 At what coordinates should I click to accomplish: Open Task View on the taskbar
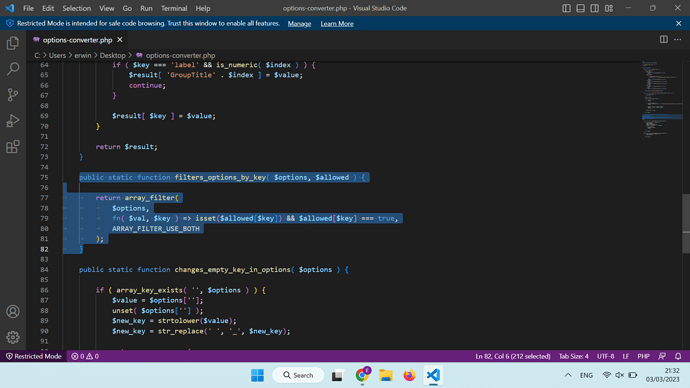pyautogui.click(x=338, y=375)
